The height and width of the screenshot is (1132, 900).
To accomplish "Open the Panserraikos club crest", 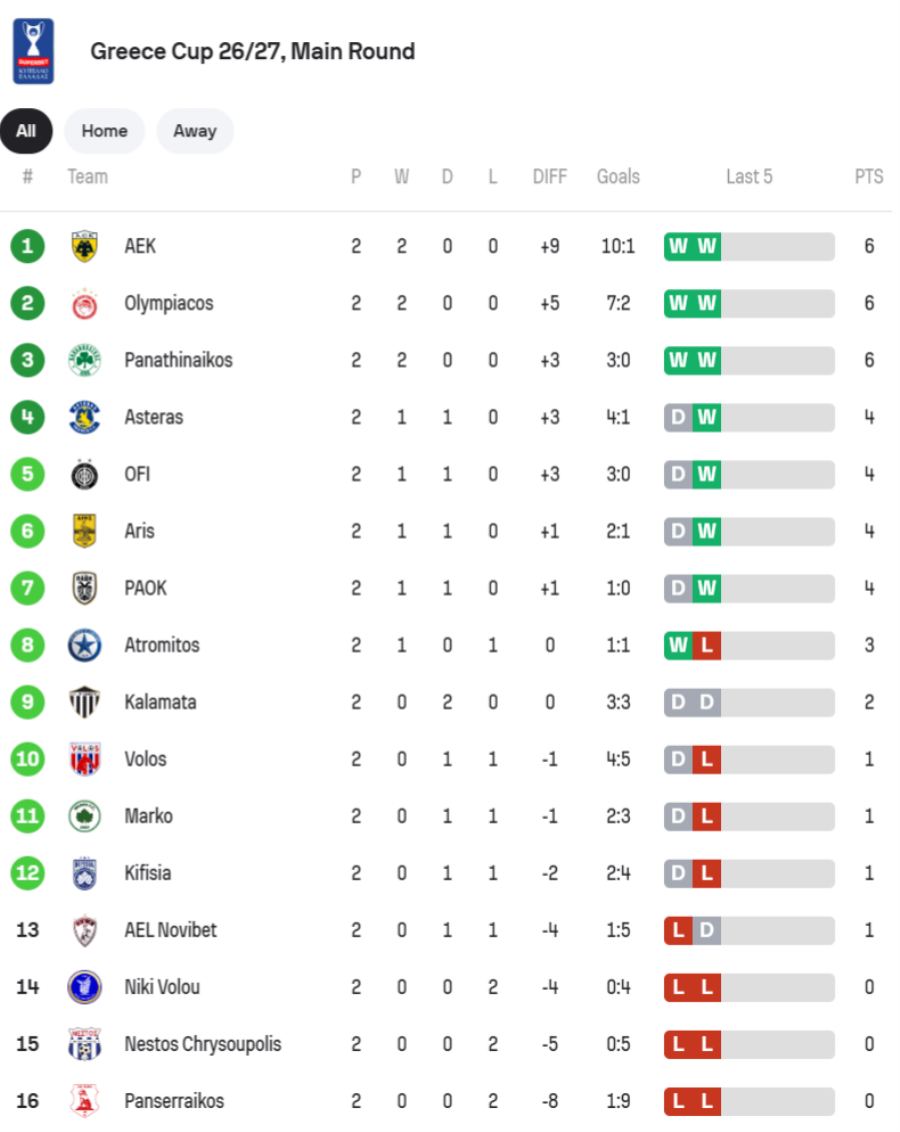I will pos(84,1100).
